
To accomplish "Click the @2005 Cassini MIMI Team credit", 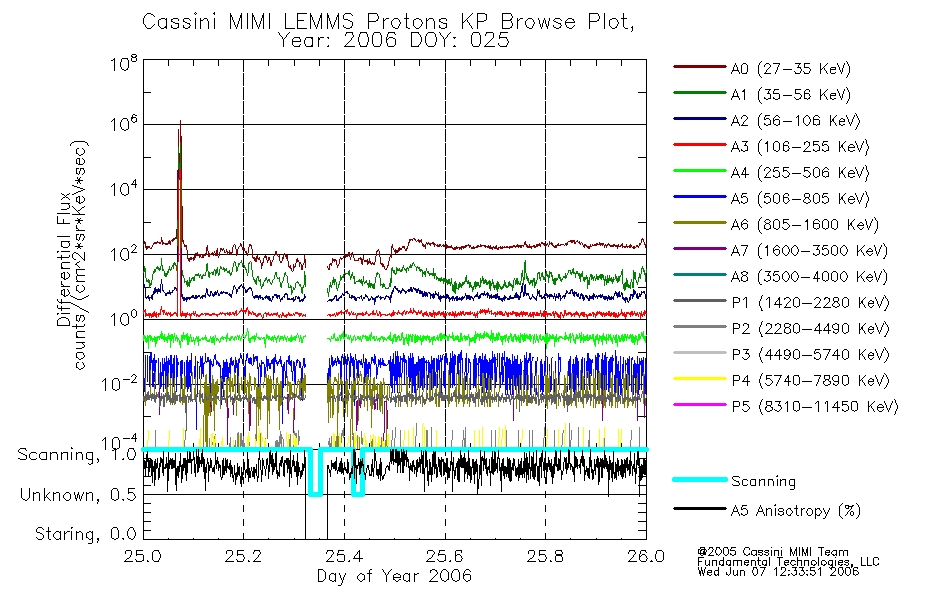I will (x=772, y=552).
